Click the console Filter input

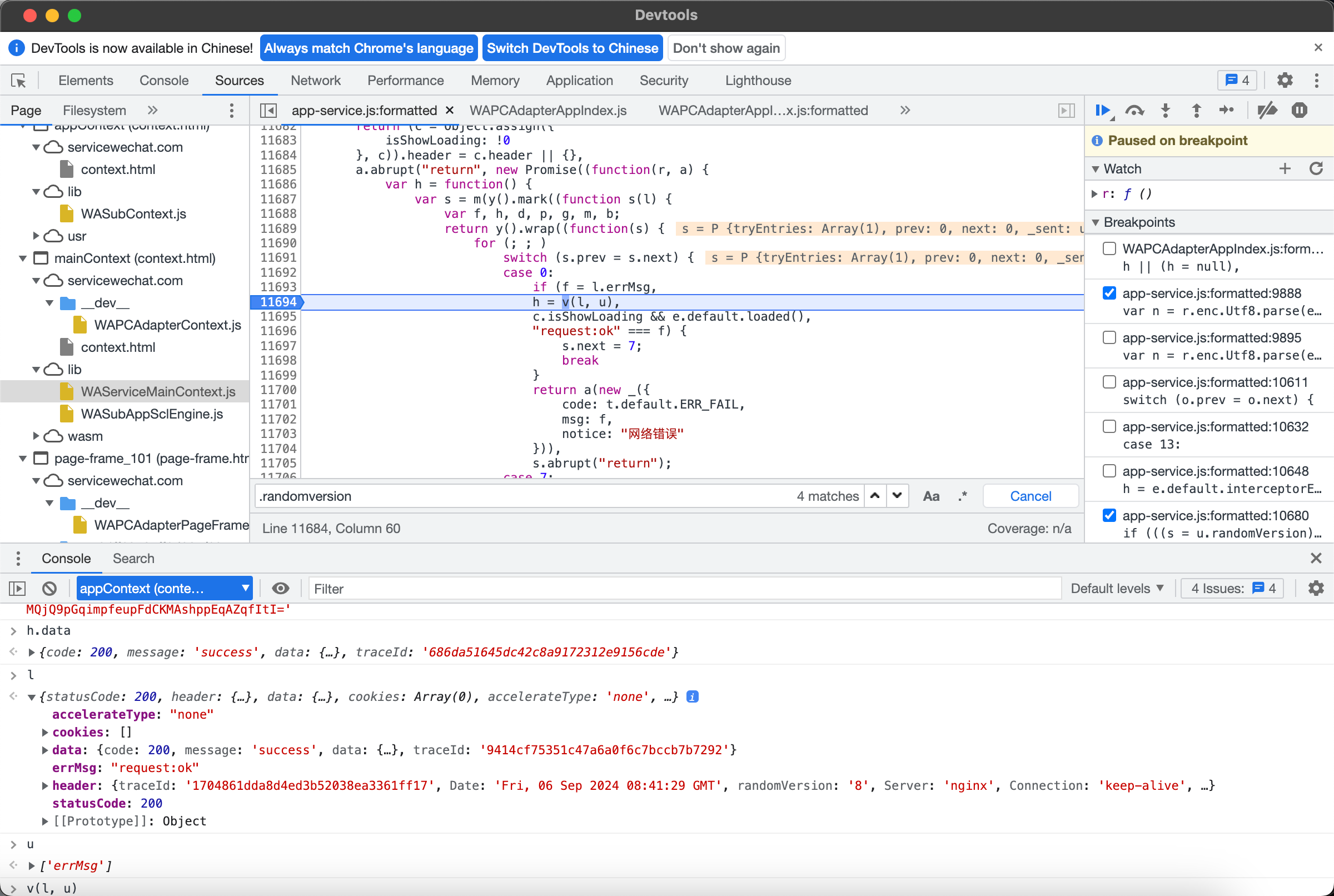tap(684, 589)
